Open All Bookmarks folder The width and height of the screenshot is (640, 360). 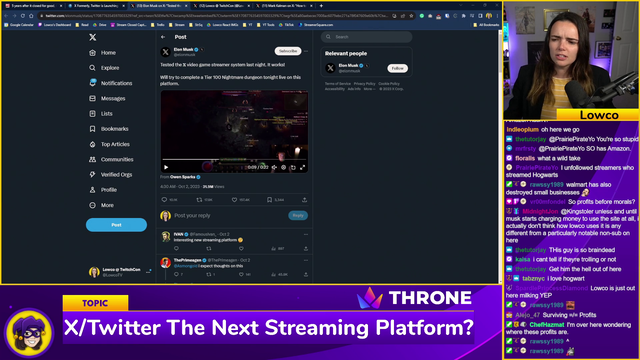tap(486, 24)
